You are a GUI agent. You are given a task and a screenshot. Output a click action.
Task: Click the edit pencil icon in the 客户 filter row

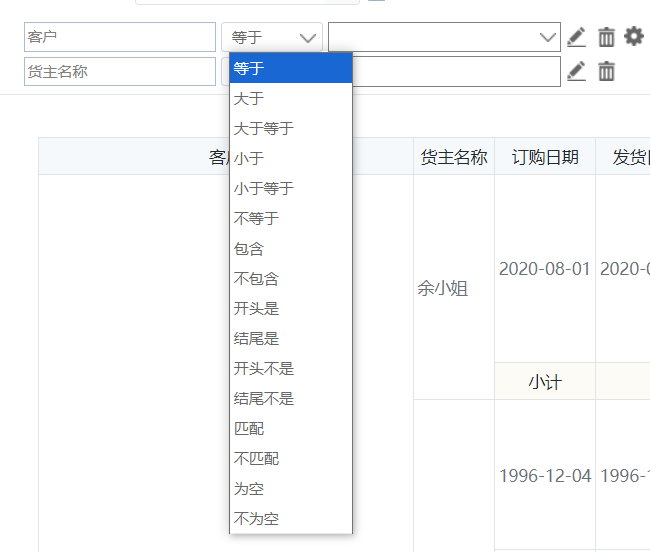point(576,37)
